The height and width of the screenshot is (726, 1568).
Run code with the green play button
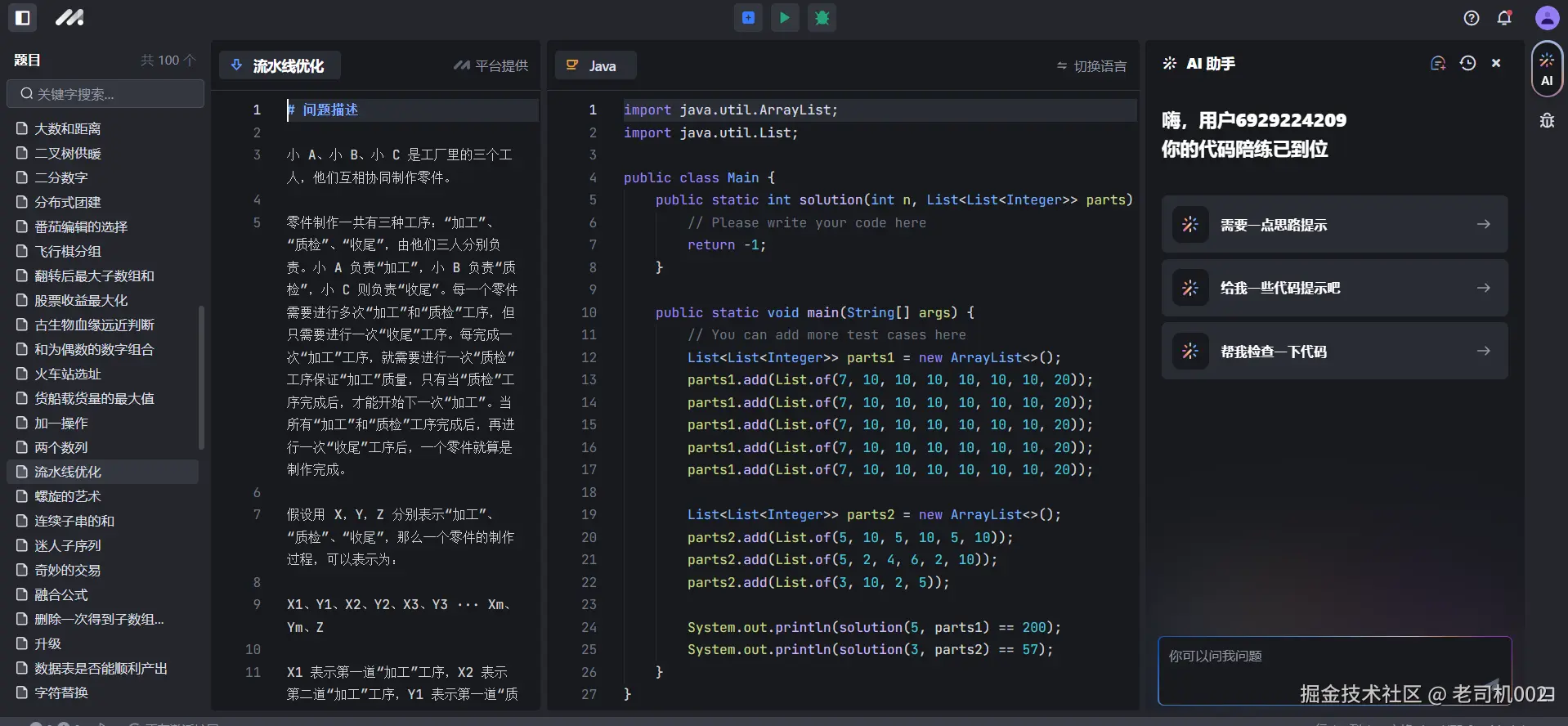[x=785, y=17]
